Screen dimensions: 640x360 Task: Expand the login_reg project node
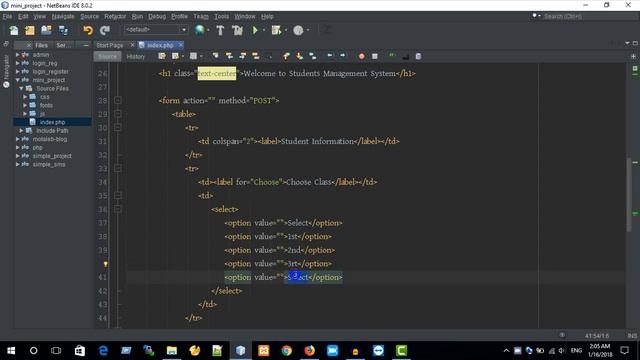[x=18, y=63]
